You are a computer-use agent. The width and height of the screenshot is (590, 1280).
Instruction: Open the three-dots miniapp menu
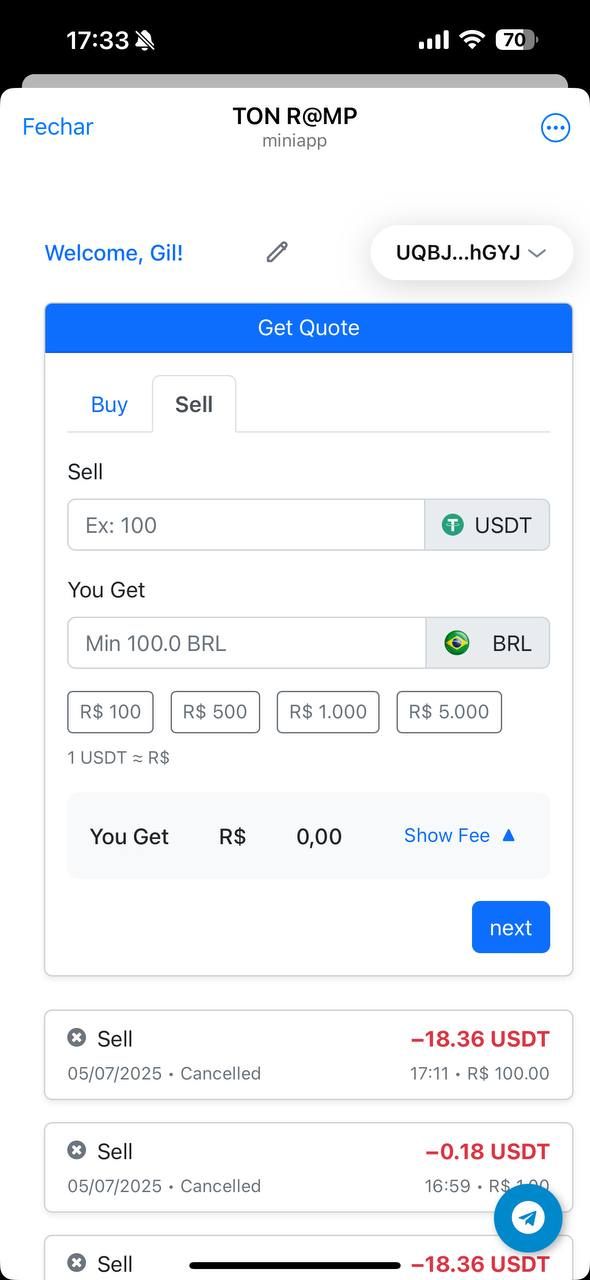pos(555,127)
